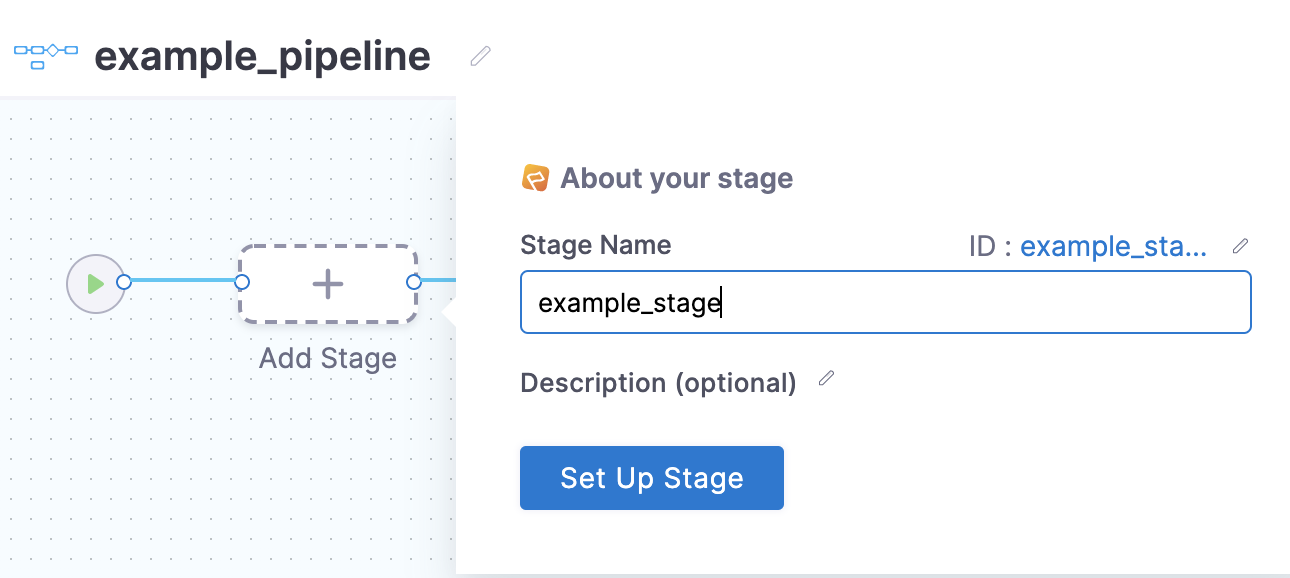Click the example_sta... ID link

[x=1113, y=246]
